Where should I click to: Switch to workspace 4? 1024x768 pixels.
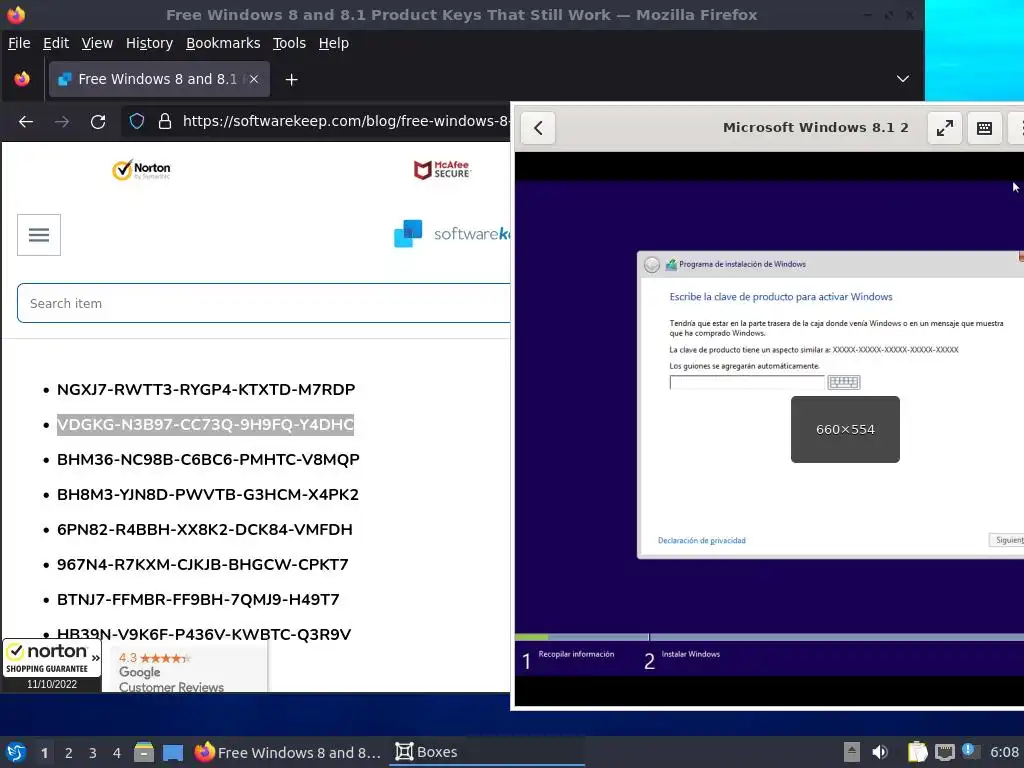(x=117, y=753)
